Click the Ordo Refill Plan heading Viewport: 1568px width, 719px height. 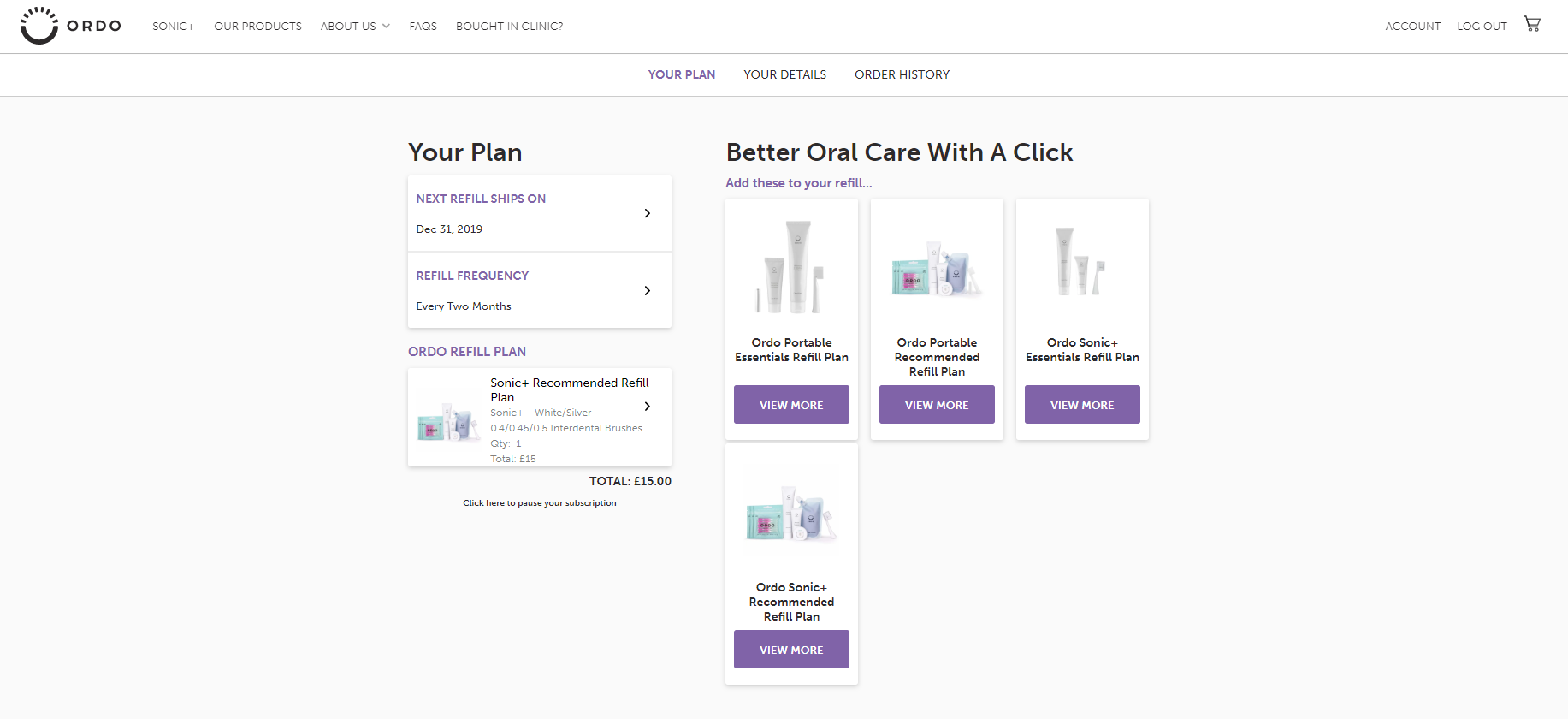pos(467,352)
